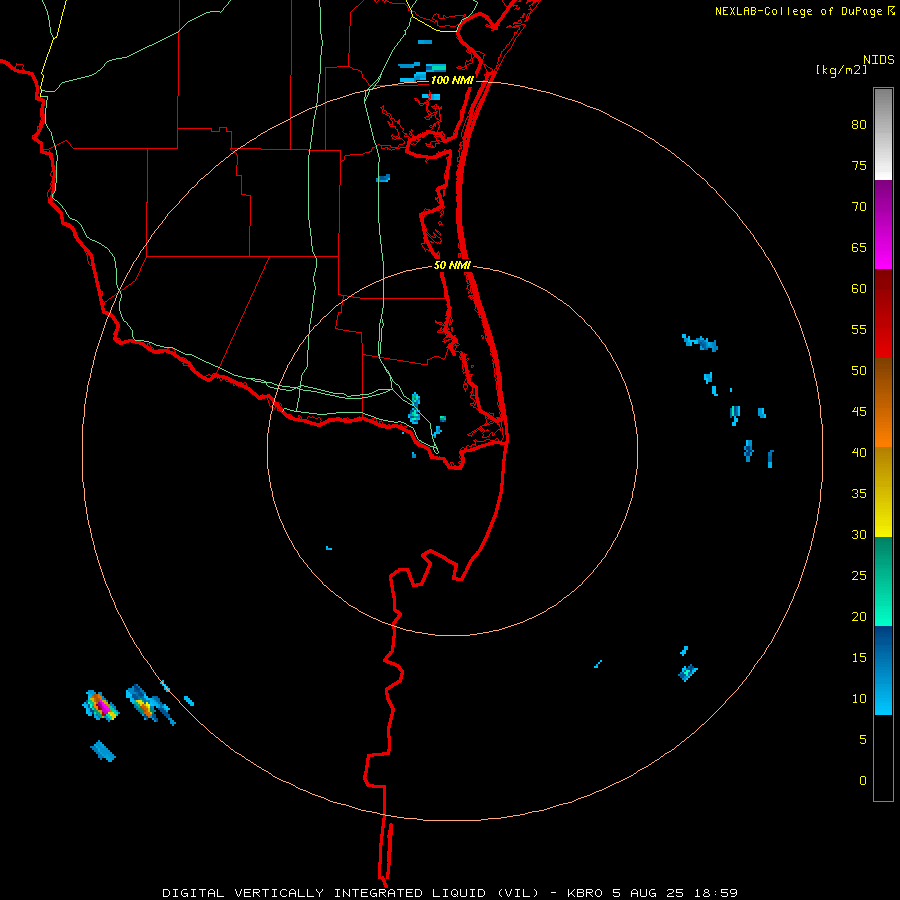This screenshot has width=900, height=900.
Task: Click the scale value 5
Action: coord(863,739)
